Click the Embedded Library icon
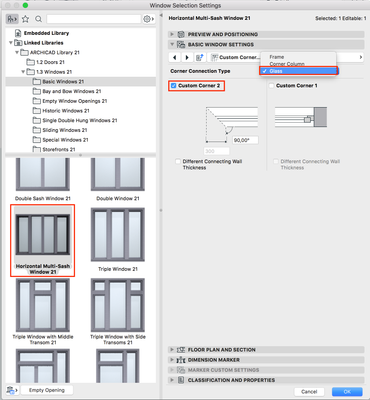 18,33
